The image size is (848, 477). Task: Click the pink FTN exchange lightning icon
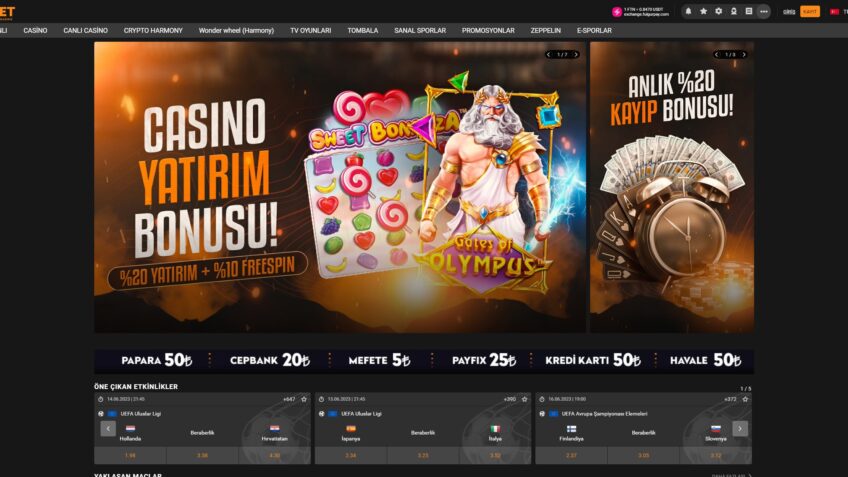(x=617, y=12)
